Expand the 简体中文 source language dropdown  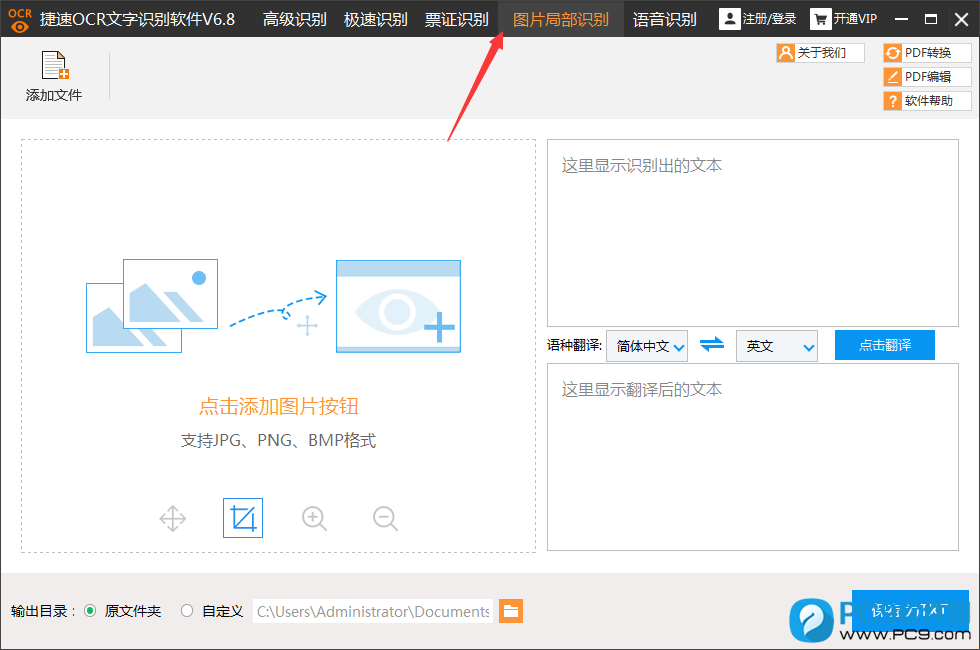click(647, 346)
